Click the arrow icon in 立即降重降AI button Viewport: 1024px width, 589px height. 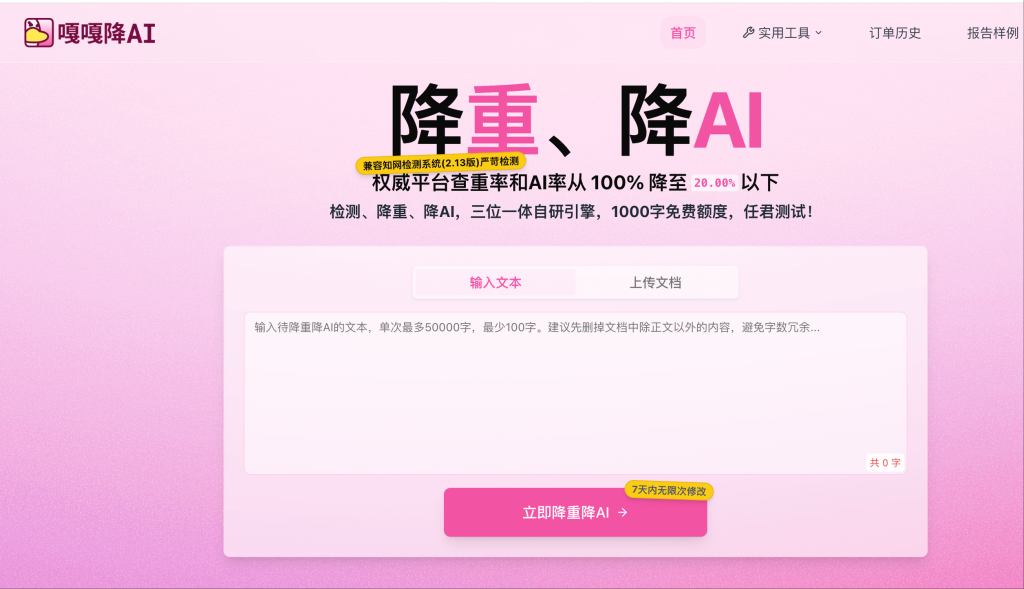point(622,513)
